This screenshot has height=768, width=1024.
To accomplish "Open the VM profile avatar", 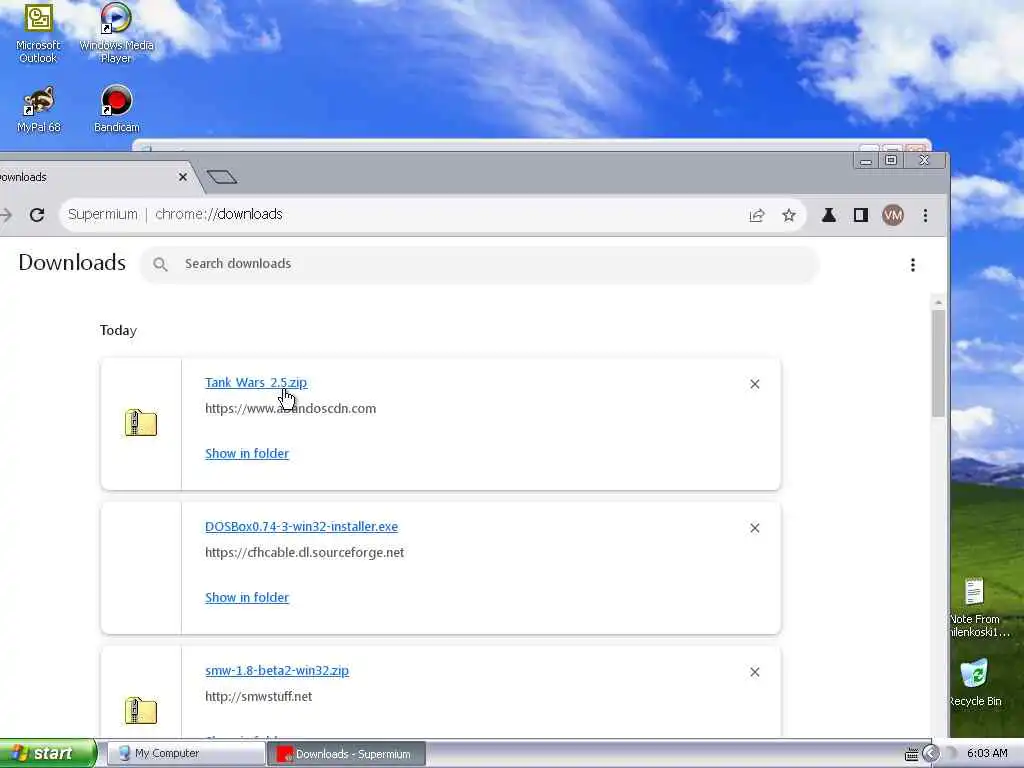I will [x=893, y=215].
